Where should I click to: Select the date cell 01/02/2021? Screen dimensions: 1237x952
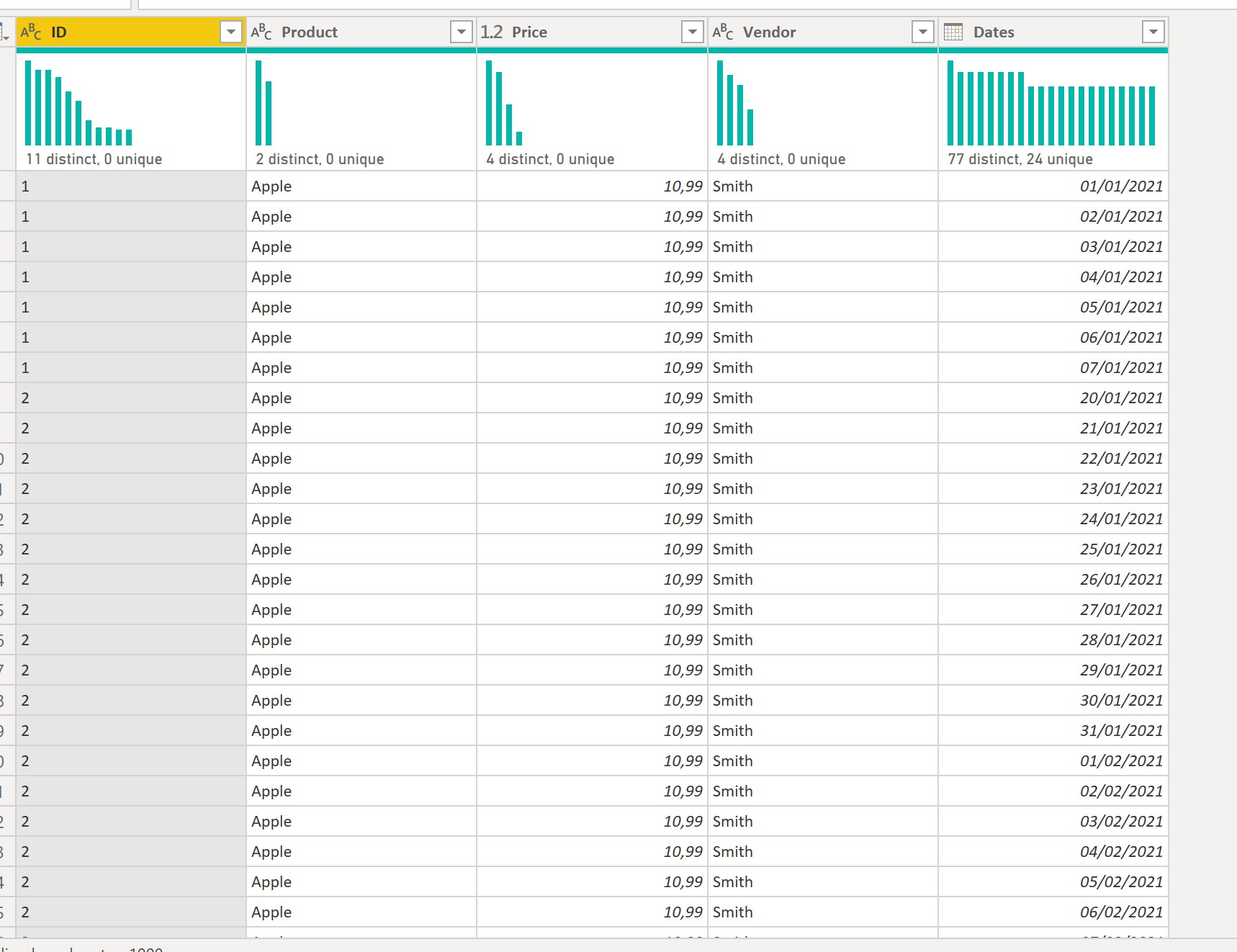(1053, 761)
